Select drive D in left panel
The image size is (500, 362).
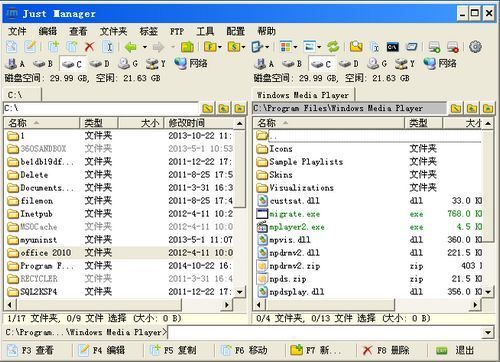(x=99, y=63)
